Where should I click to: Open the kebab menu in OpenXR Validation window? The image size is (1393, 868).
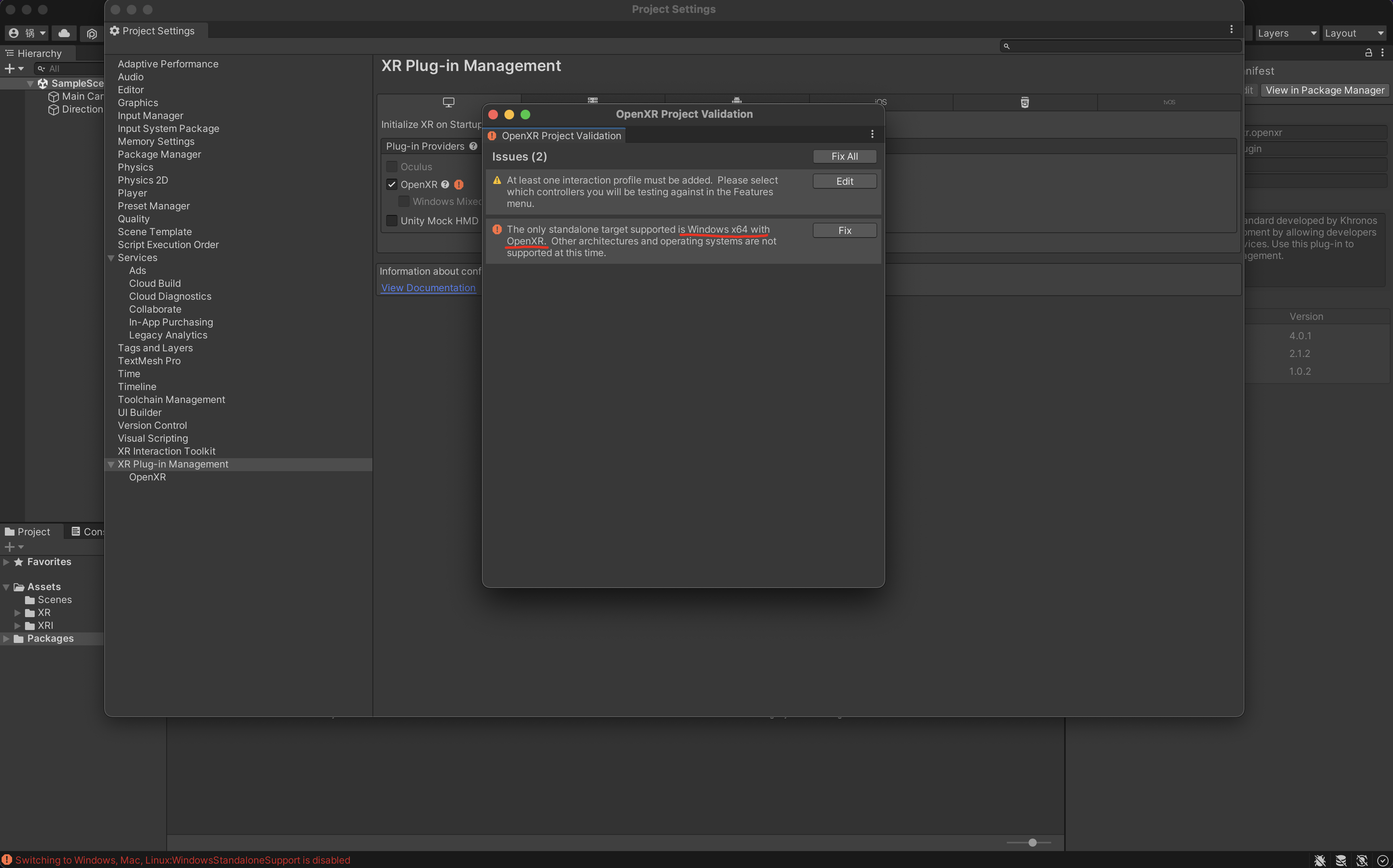872,134
